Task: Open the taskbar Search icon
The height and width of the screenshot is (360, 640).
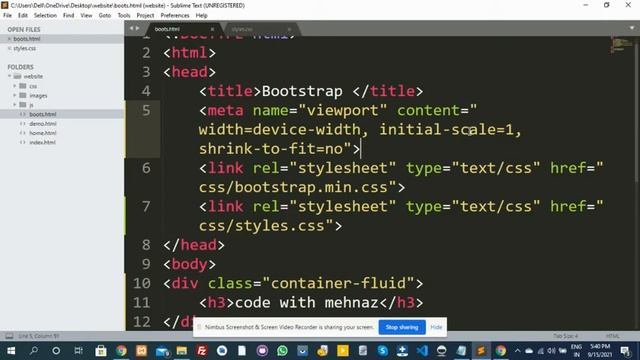Action: [34, 351]
